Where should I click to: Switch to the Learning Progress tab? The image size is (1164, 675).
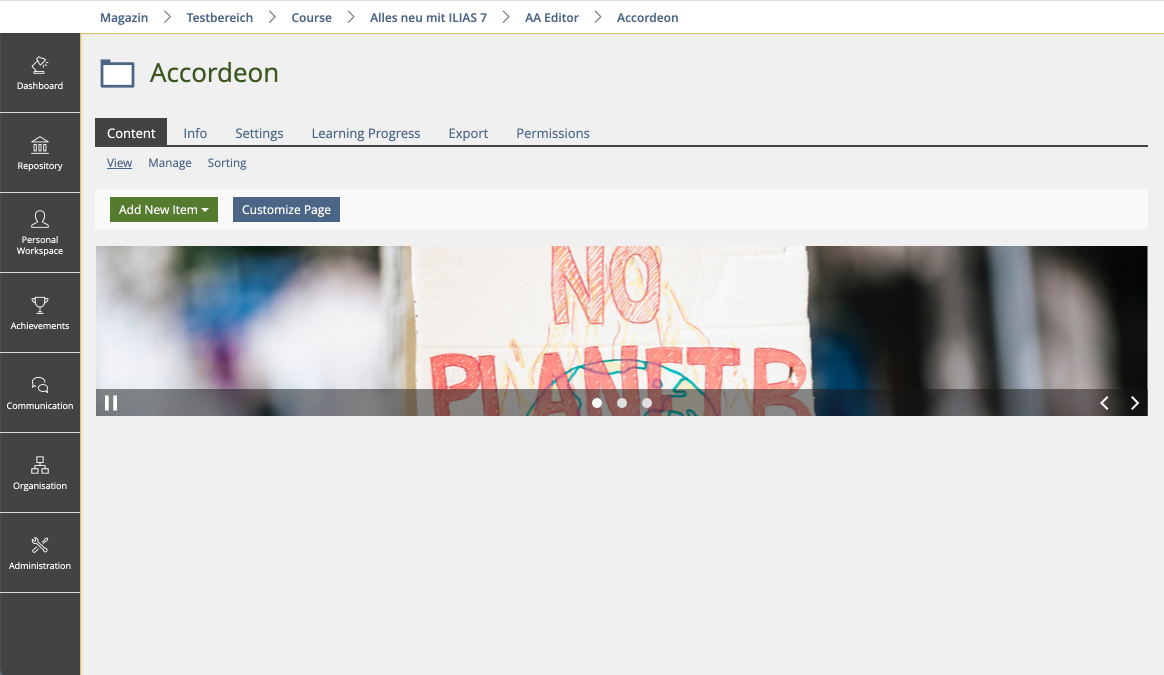pyautogui.click(x=366, y=133)
